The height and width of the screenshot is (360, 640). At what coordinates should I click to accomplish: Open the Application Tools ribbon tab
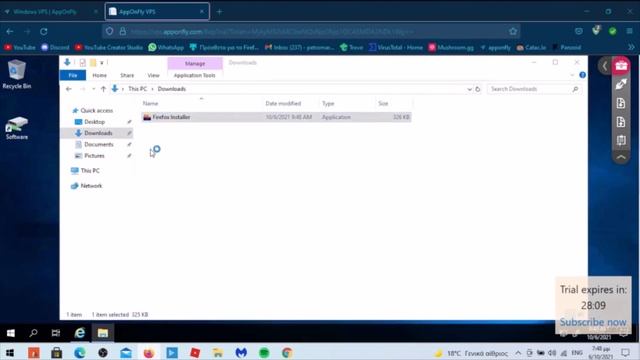tap(194, 75)
